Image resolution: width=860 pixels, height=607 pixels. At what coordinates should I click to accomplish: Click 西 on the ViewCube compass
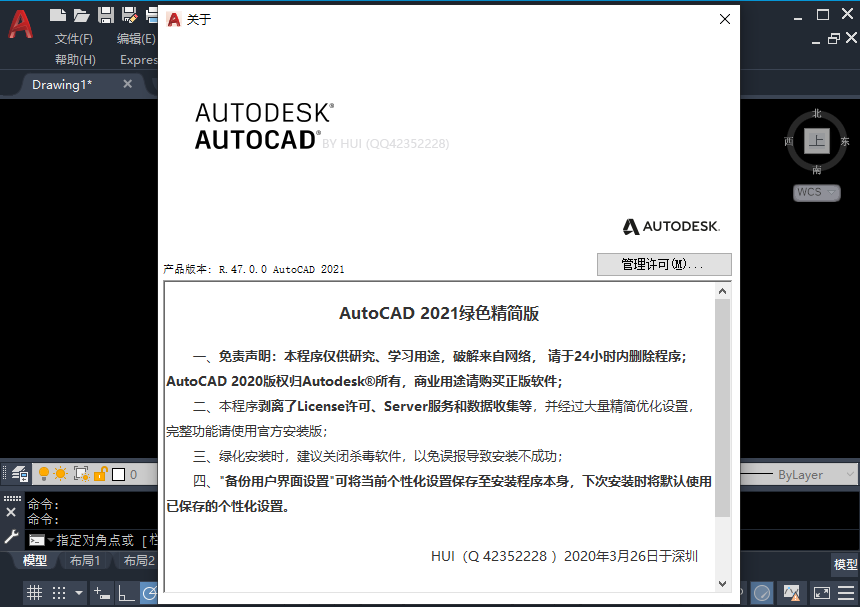click(789, 141)
